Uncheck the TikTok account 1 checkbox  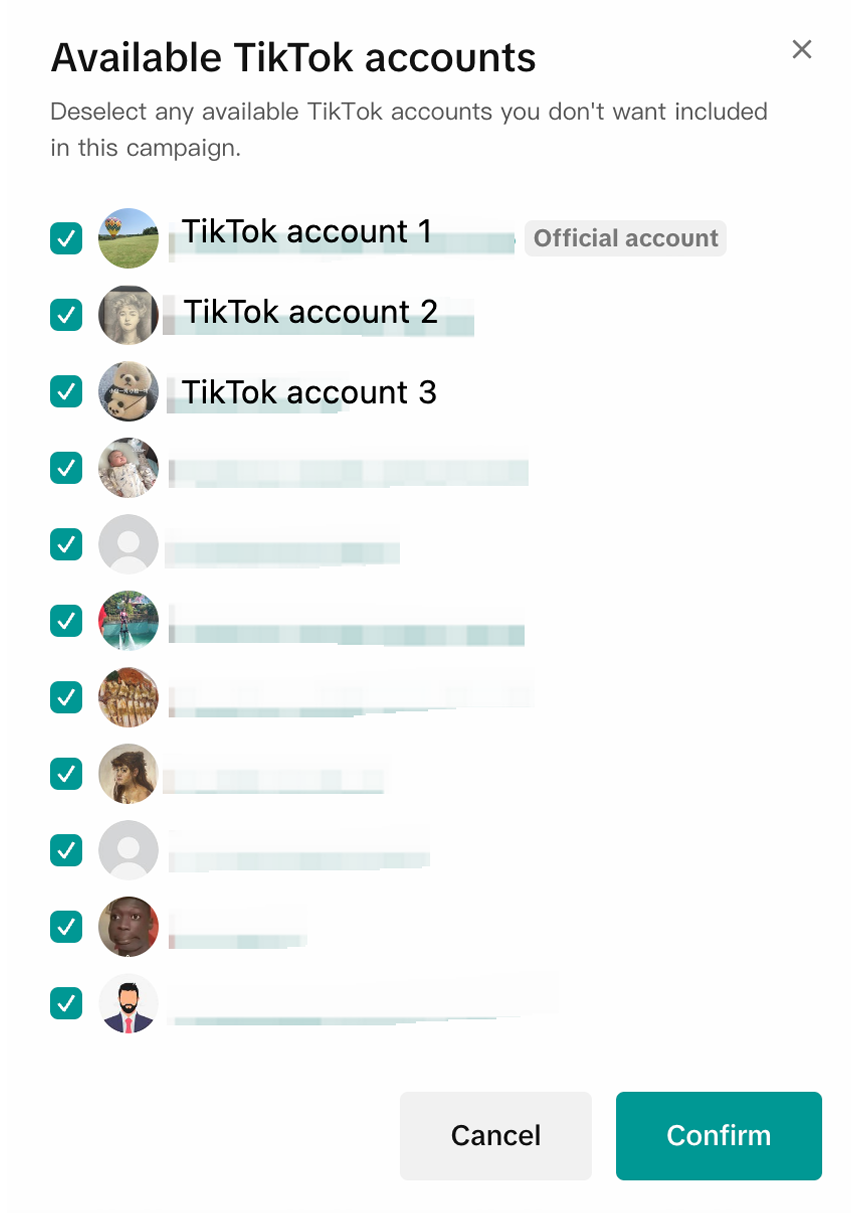coord(66,238)
